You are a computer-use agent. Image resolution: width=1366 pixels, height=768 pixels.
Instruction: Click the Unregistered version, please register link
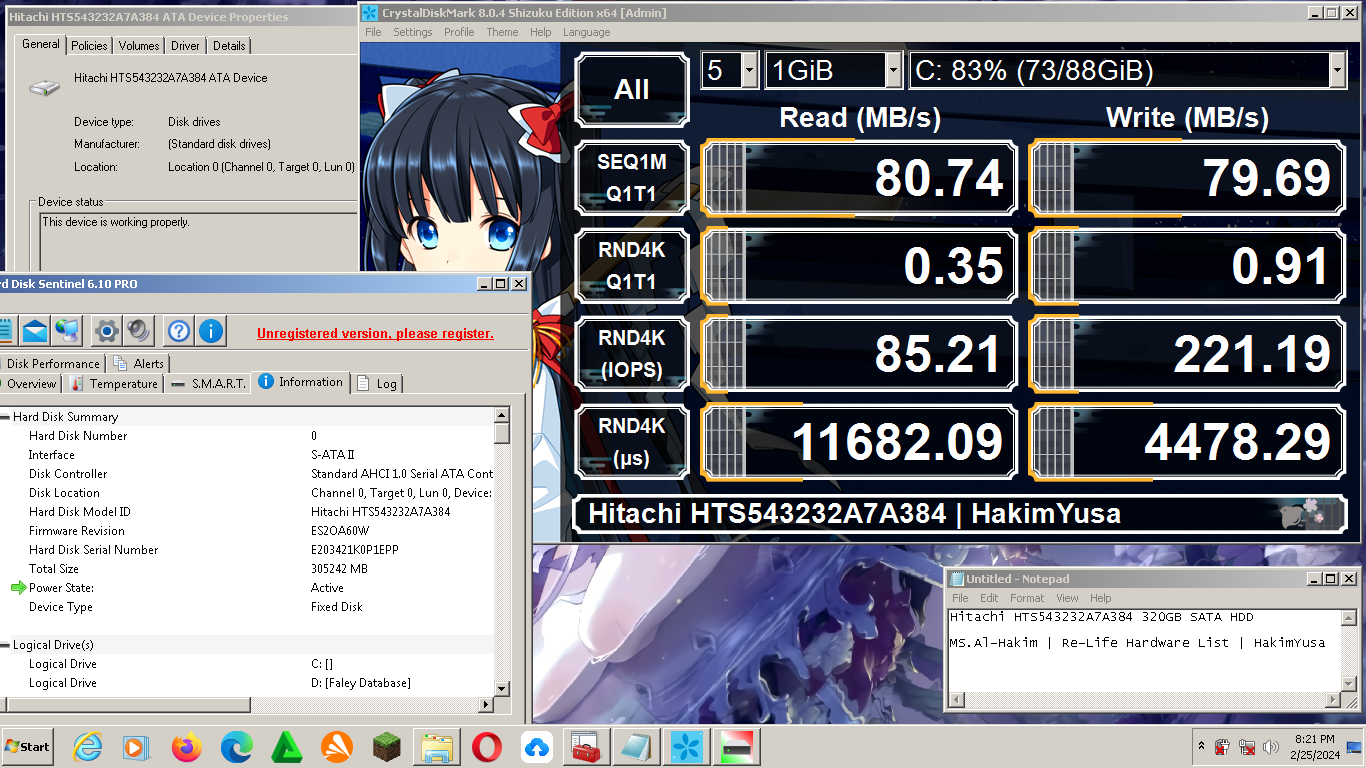point(375,333)
